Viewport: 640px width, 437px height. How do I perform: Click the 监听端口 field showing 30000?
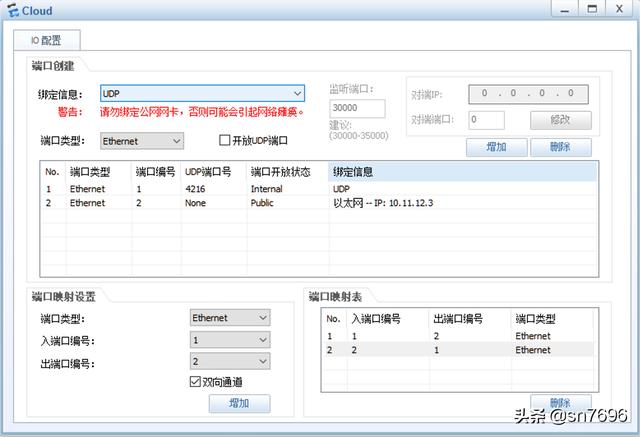pos(357,108)
